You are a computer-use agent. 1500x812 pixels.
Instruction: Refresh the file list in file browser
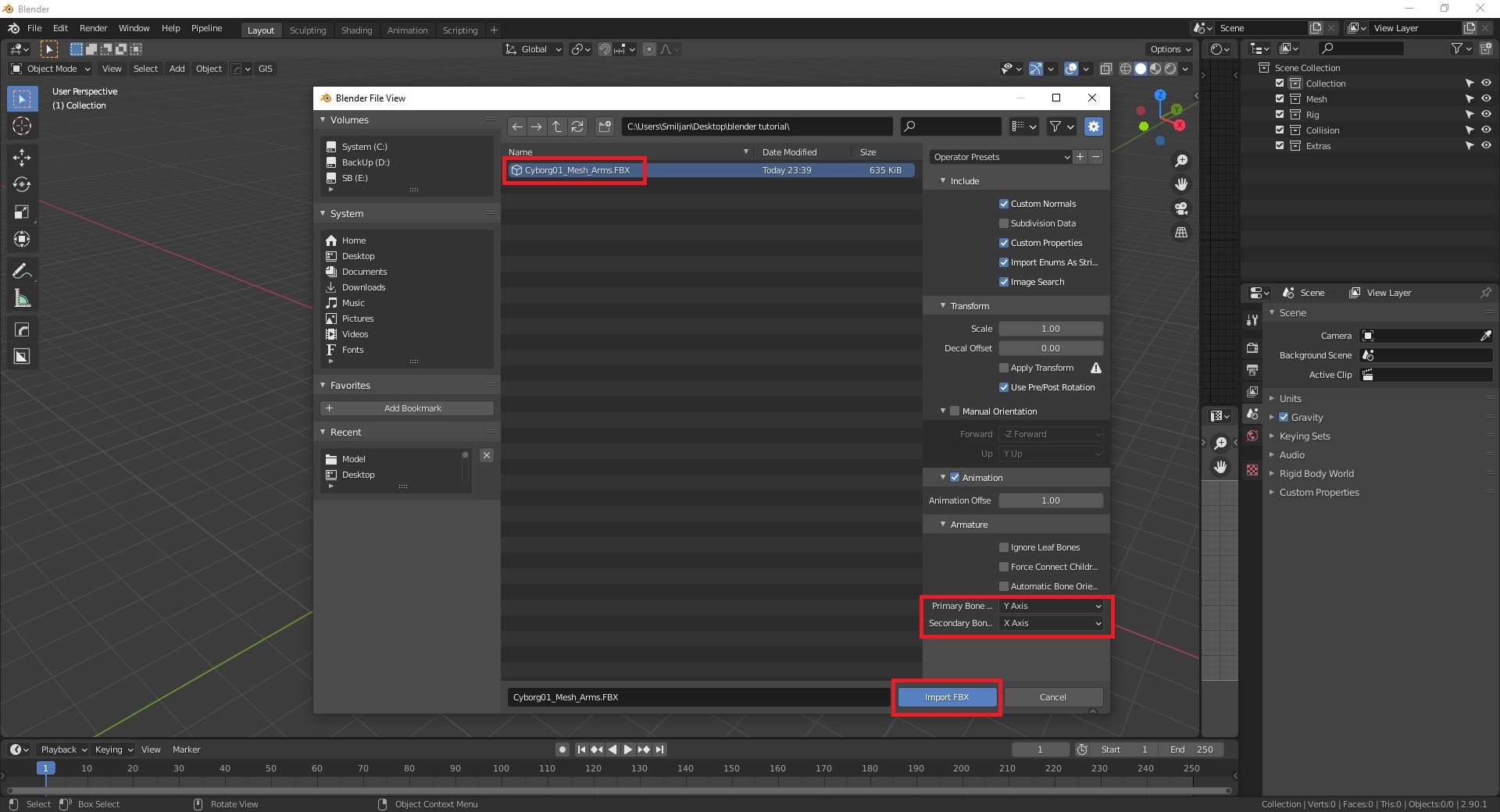(x=577, y=126)
